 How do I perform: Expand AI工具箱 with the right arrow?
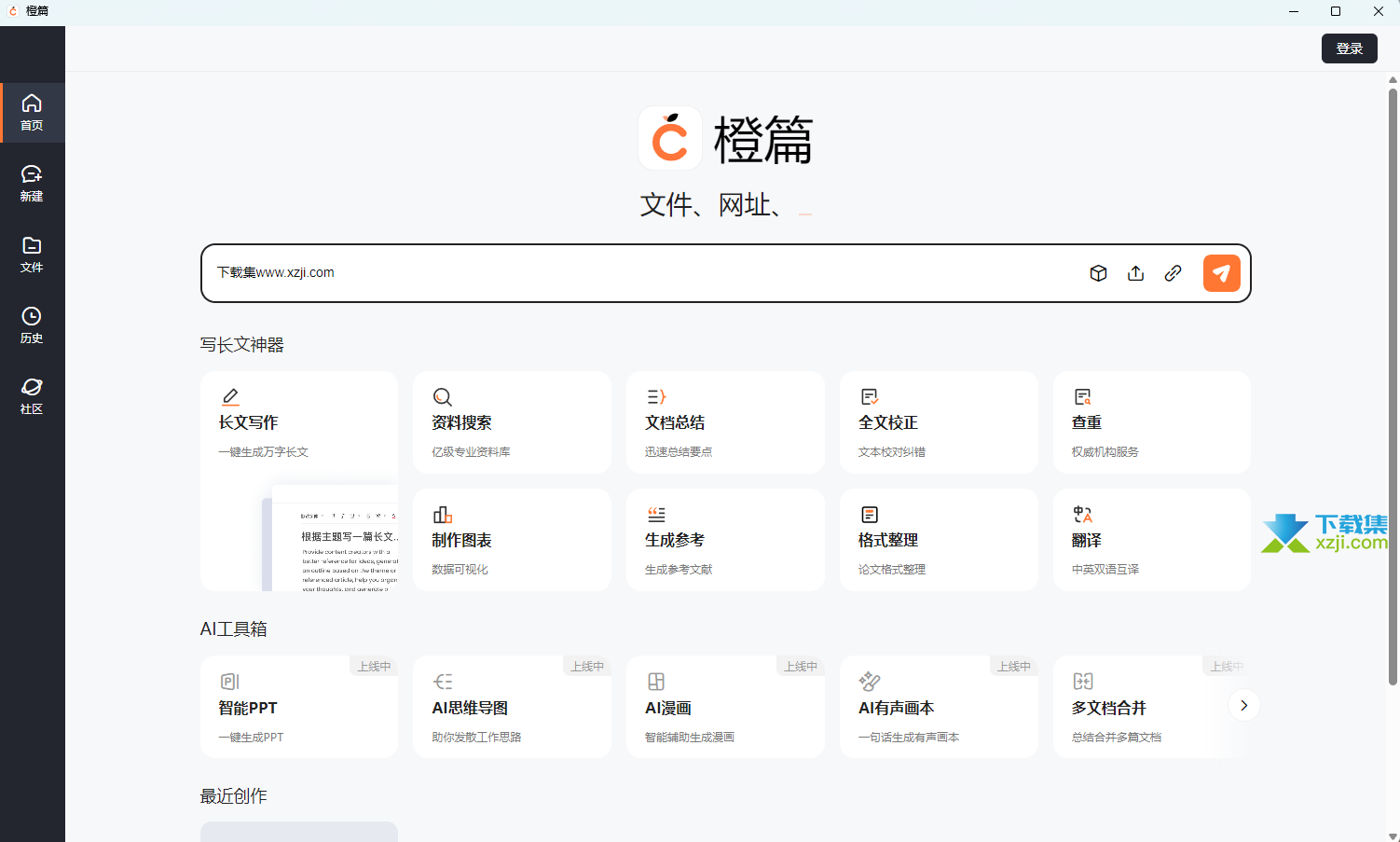click(1243, 705)
